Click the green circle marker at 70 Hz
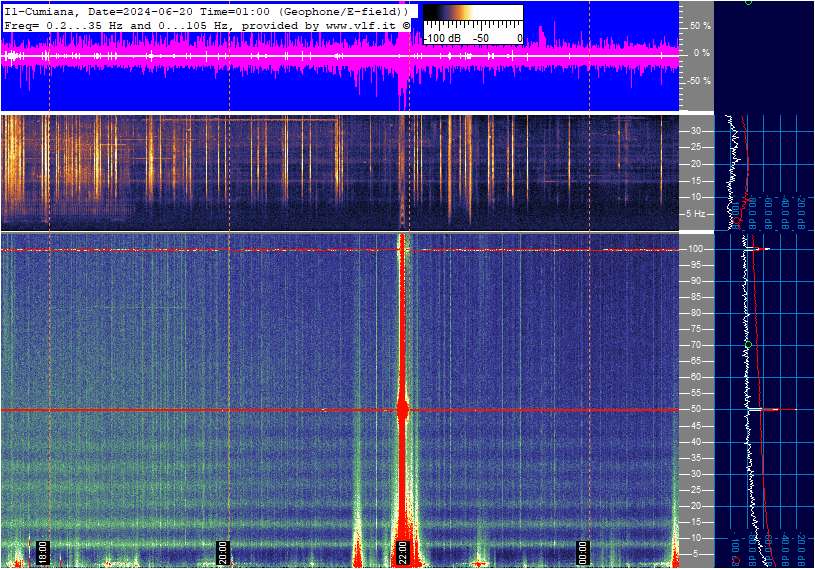The image size is (815, 569). pos(747,344)
